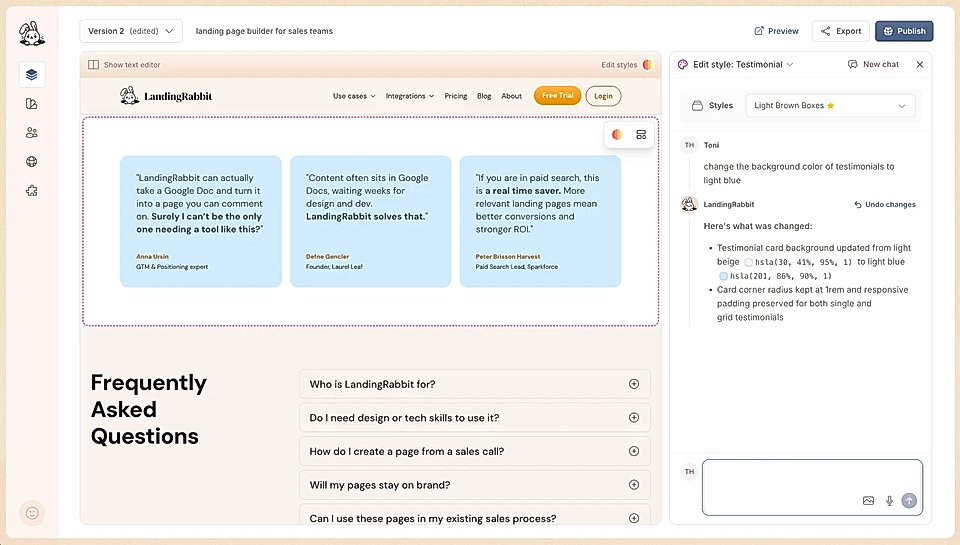Viewport: 960px width, 545px height.
Task: Click the Publish button
Action: pos(904,31)
